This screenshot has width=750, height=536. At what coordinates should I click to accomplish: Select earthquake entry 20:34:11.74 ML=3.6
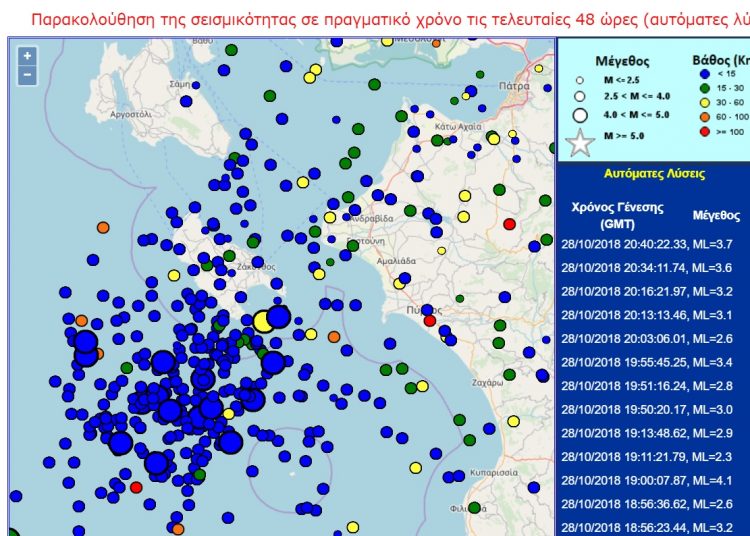coord(647,268)
